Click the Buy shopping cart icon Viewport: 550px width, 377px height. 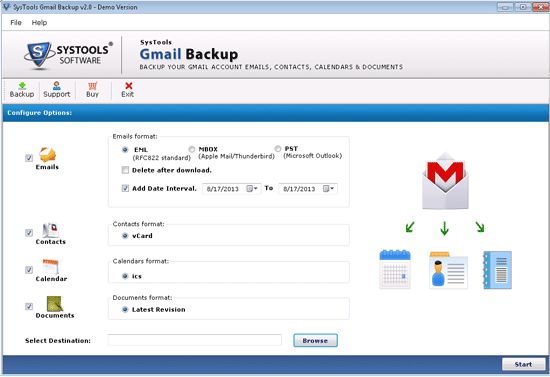(92, 86)
